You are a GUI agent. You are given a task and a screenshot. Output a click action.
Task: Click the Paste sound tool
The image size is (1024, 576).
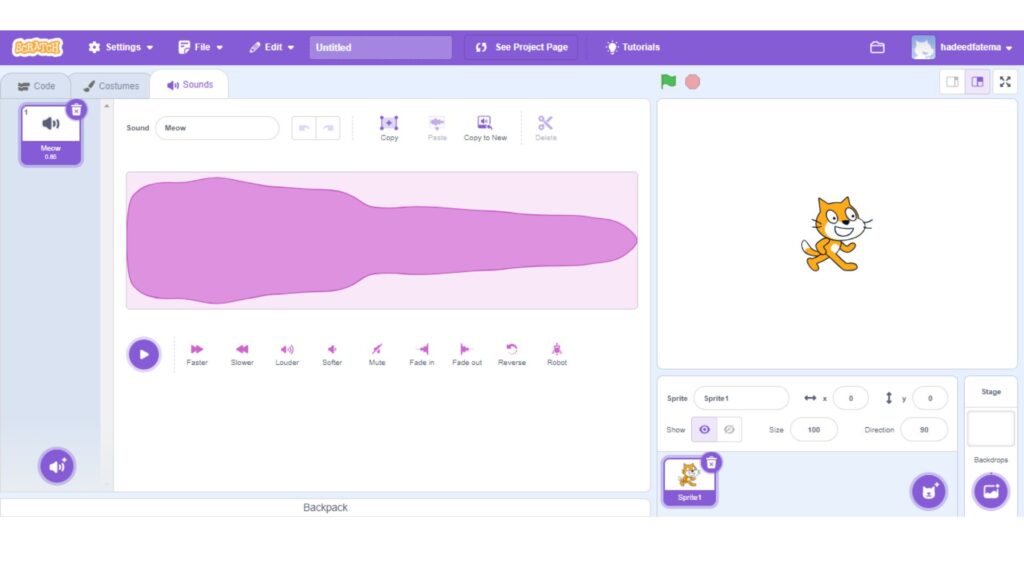437,128
